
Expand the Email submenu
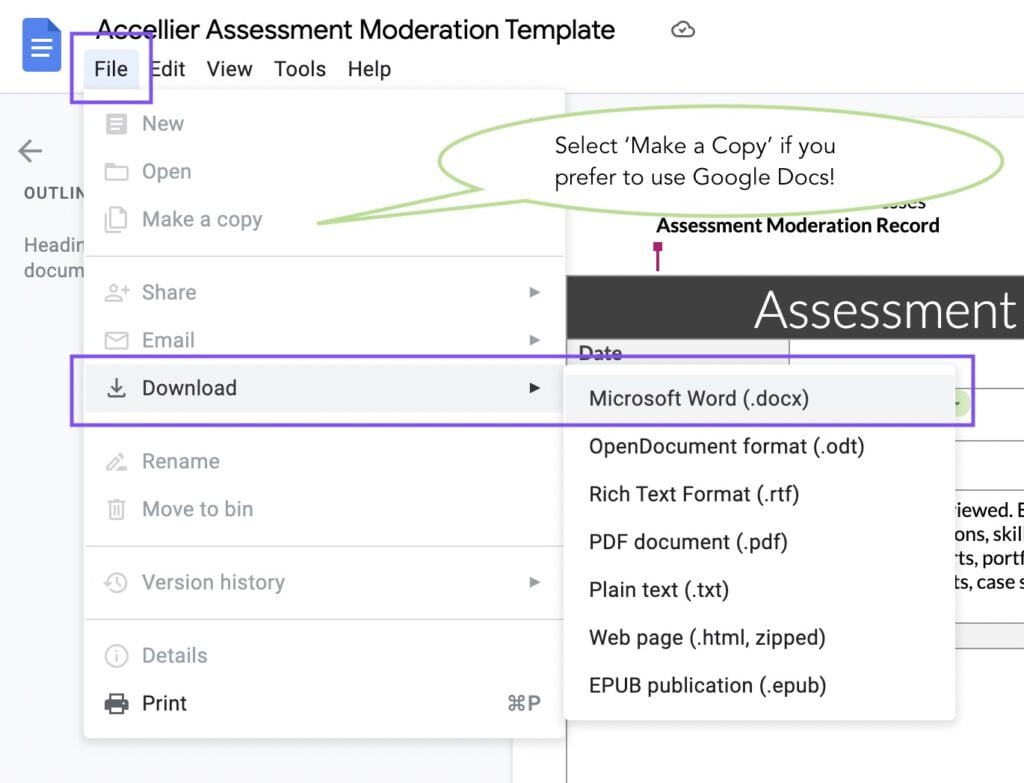pos(533,340)
